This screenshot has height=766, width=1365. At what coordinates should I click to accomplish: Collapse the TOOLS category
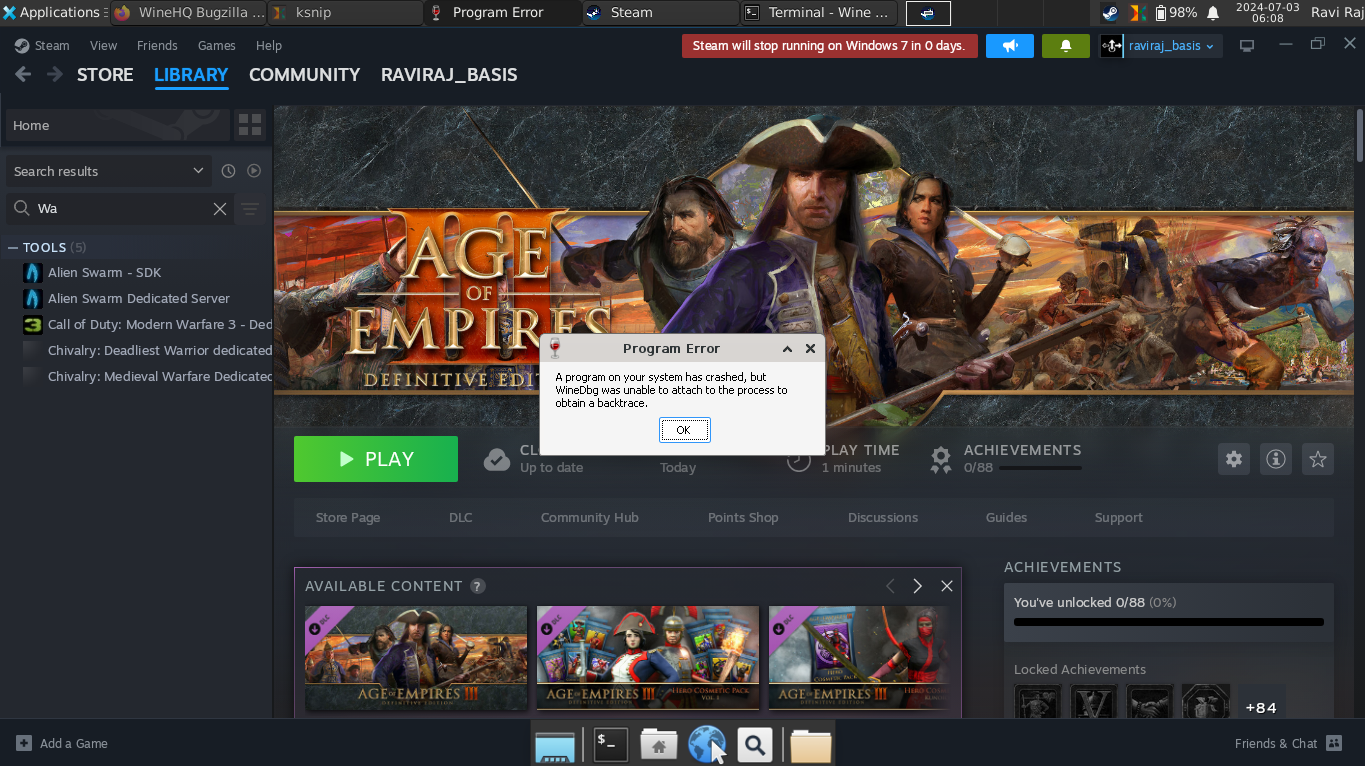(x=13, y=247)
